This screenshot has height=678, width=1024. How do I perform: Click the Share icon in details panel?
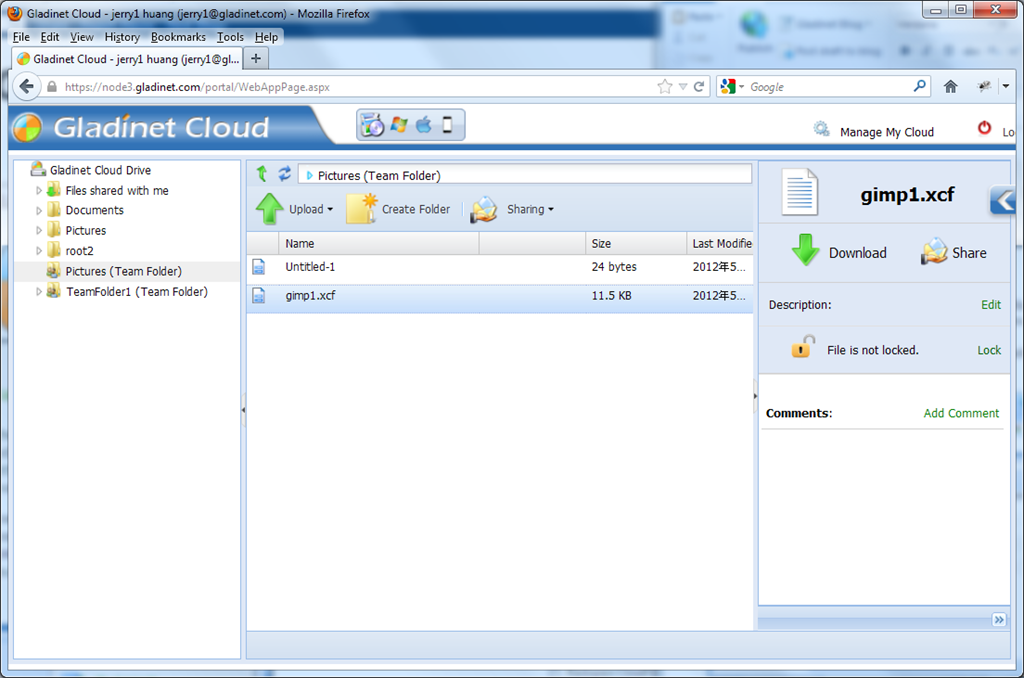[934, 251]
